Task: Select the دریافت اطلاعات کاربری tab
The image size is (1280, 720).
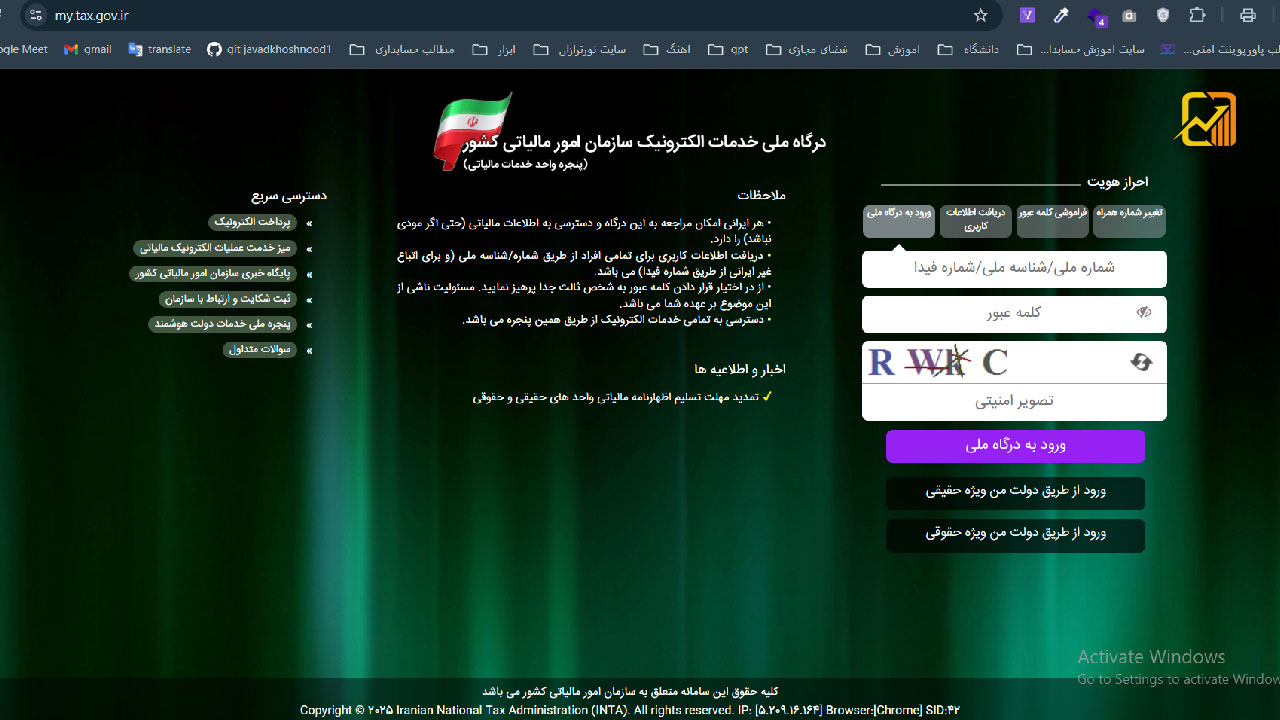Action: [975, 221]
